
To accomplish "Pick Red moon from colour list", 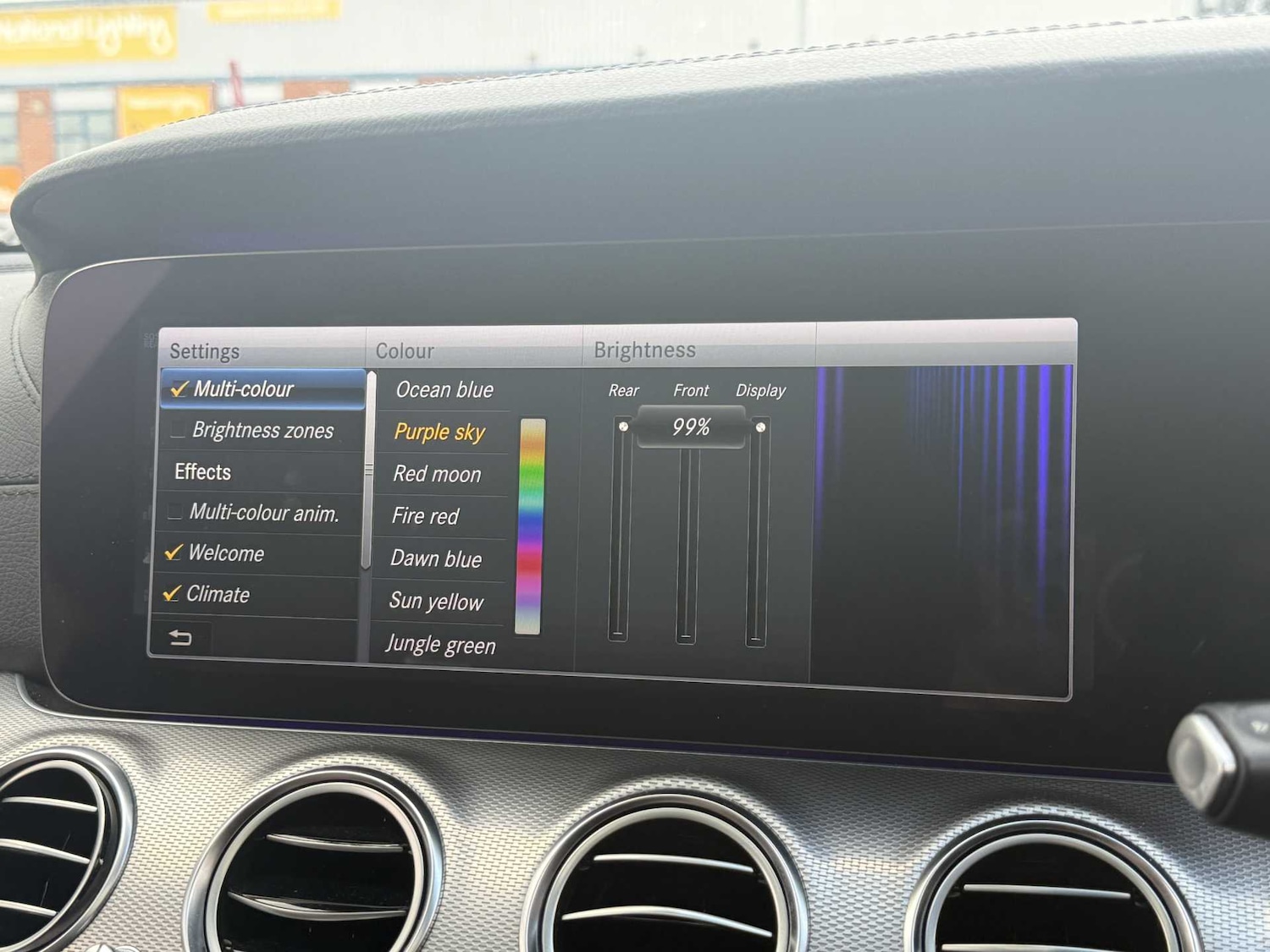I will coord(437,474).
